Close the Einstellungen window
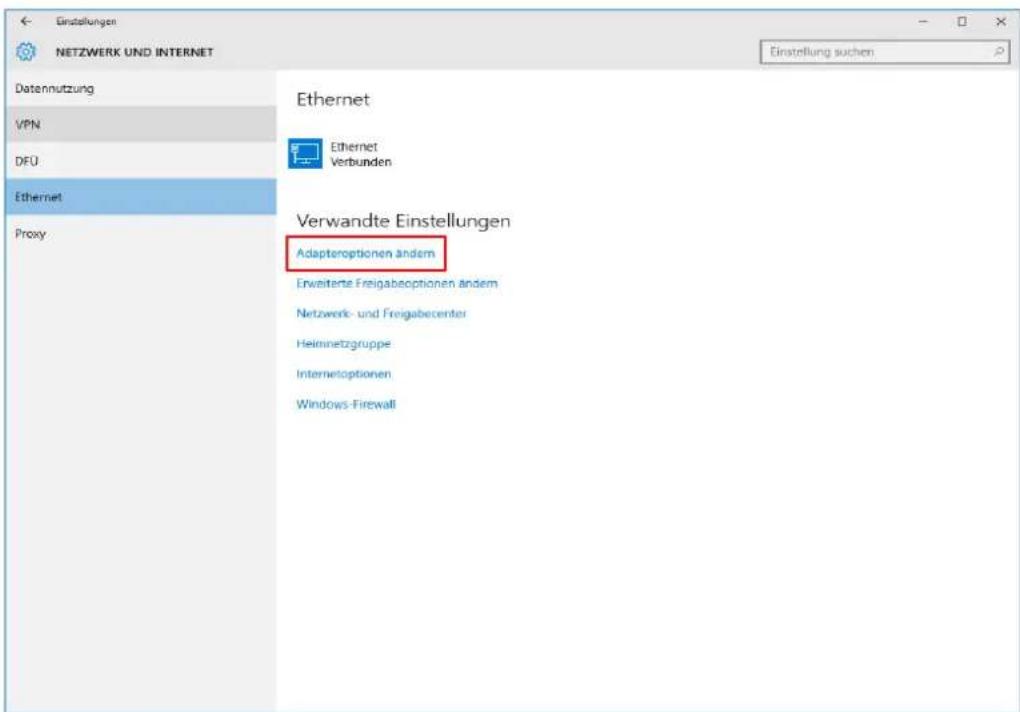The height and width of the screenshot is (712, 1020). tap(1000, 21)
